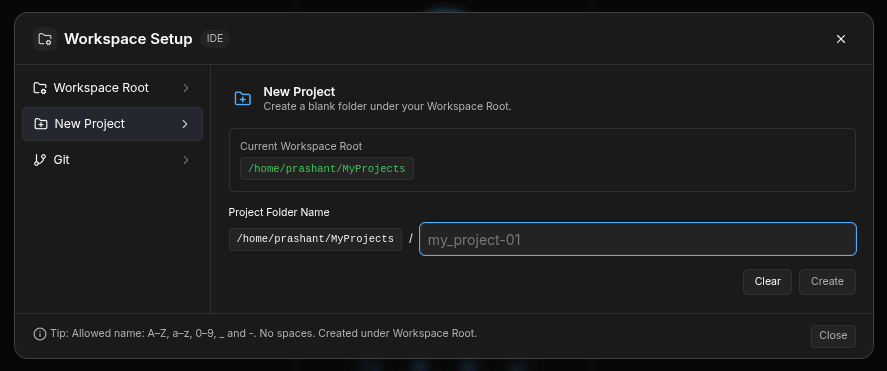This screenshot has width=887, height=371.
Task: Click the Project Folder Name label
Action: (279, 213)
